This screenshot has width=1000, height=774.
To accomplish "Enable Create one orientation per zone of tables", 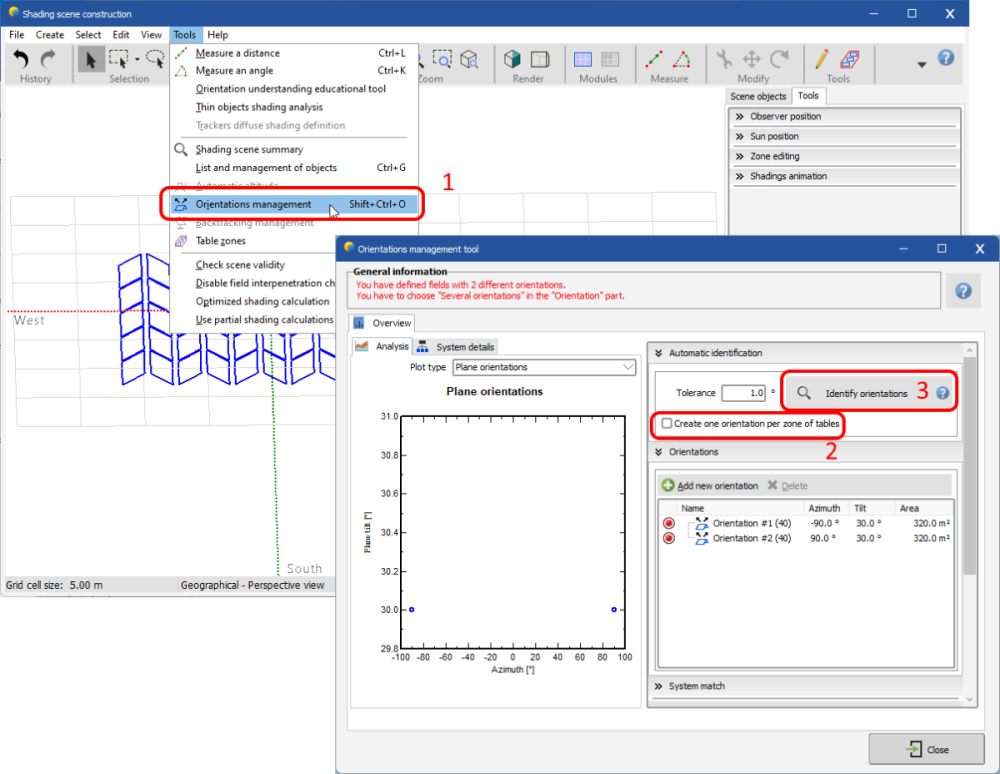I will 667,424.
